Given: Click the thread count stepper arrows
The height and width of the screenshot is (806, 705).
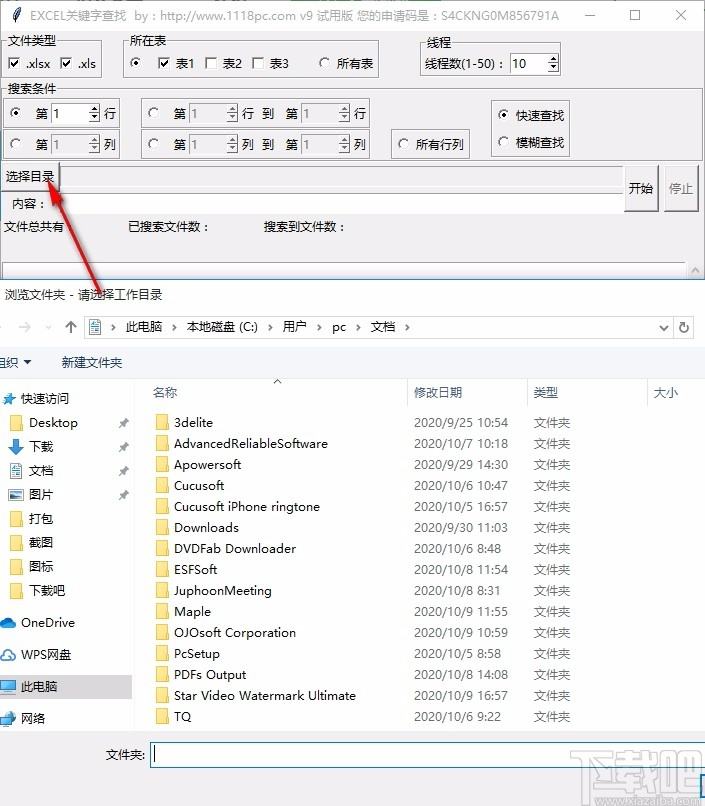Looking at the screenshot, I should (553, 63).
